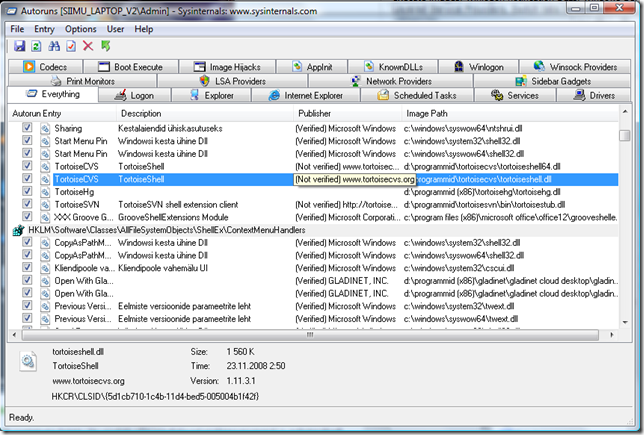Disable the selected TortoiseCVS entry checkbox
This screenshot has height=435, width=644.
point(27,179)
